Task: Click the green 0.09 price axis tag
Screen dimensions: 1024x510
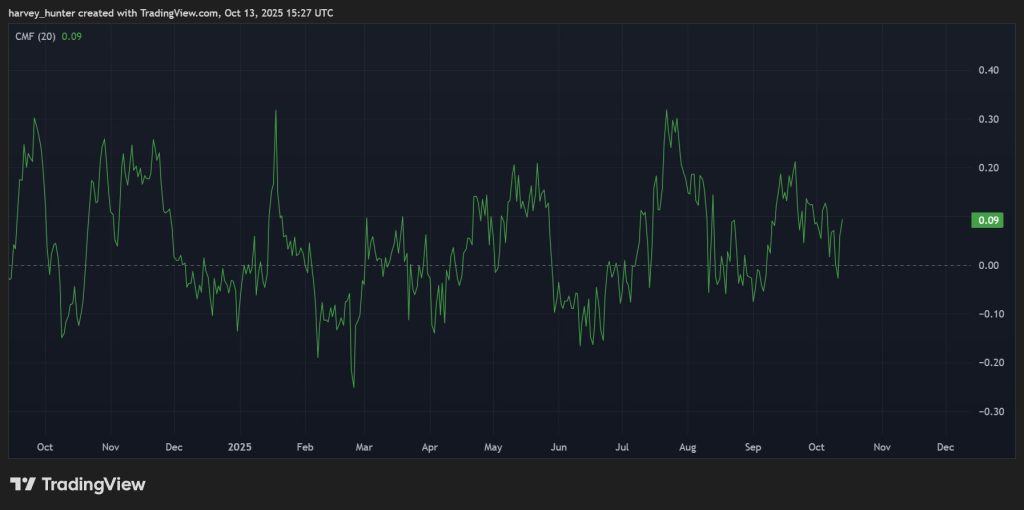Action: pyautogui.click(x=987, y=220)
